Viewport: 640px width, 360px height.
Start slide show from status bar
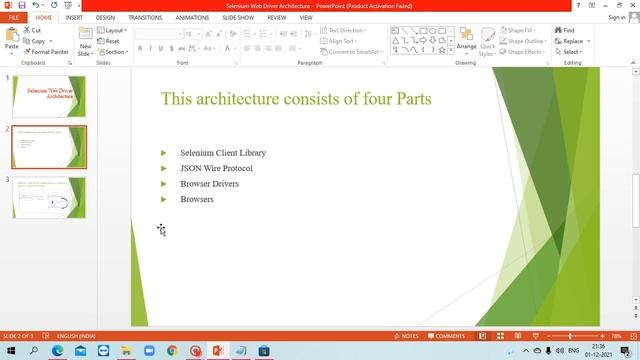pyautogui.click(x=535, y=336)
